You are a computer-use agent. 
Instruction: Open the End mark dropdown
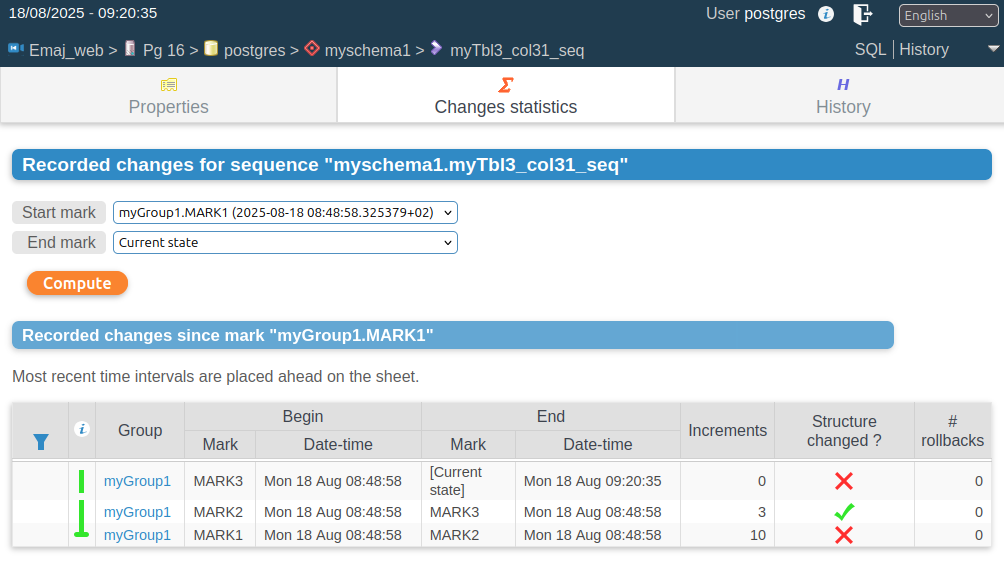point(285,243)
